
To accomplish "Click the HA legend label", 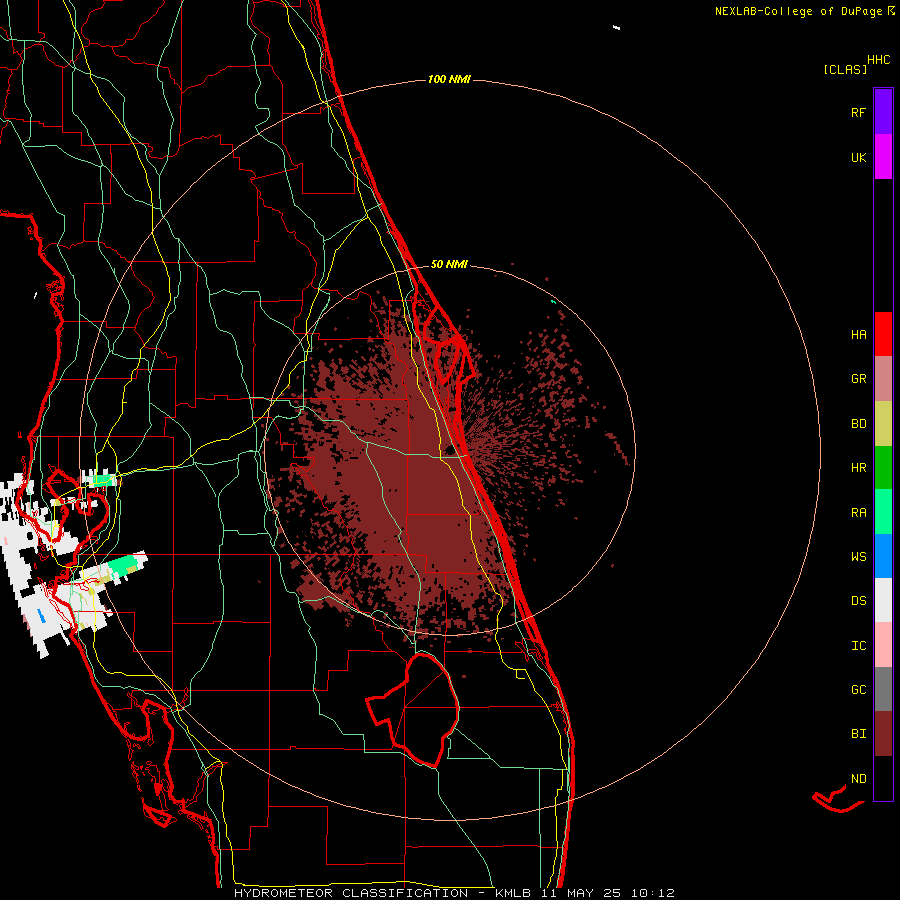I will coord(858,334).
